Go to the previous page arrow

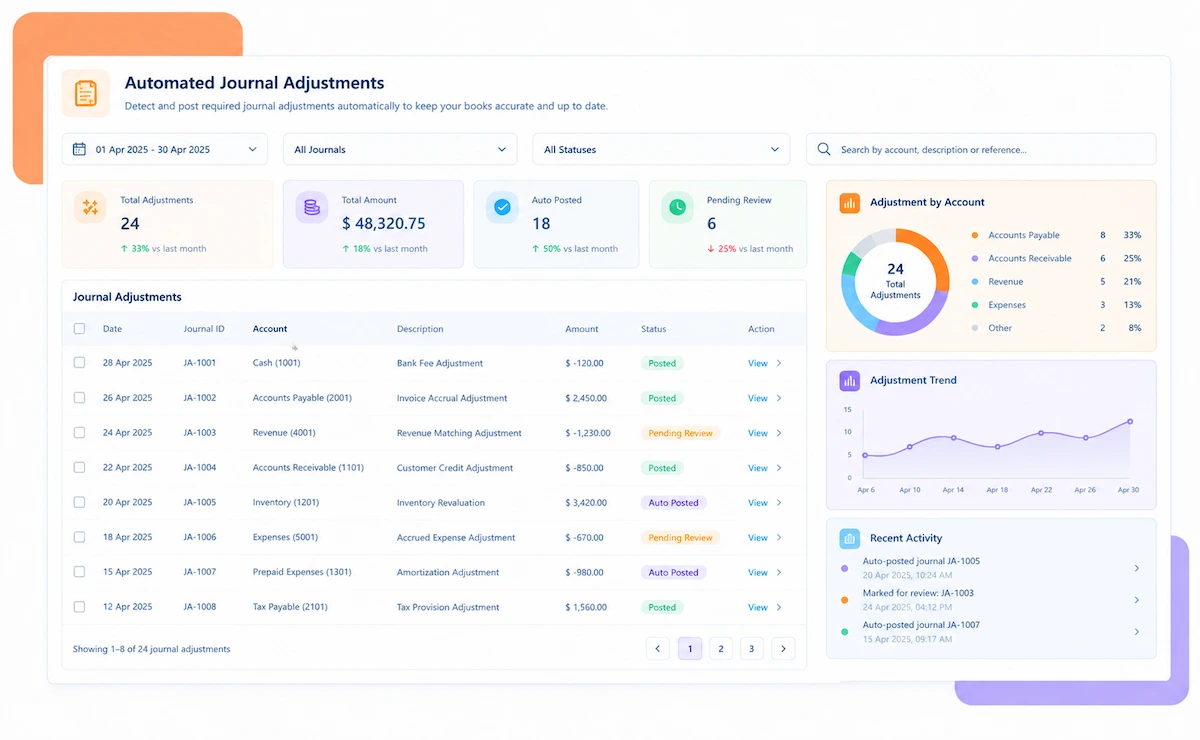coord(657,649)
